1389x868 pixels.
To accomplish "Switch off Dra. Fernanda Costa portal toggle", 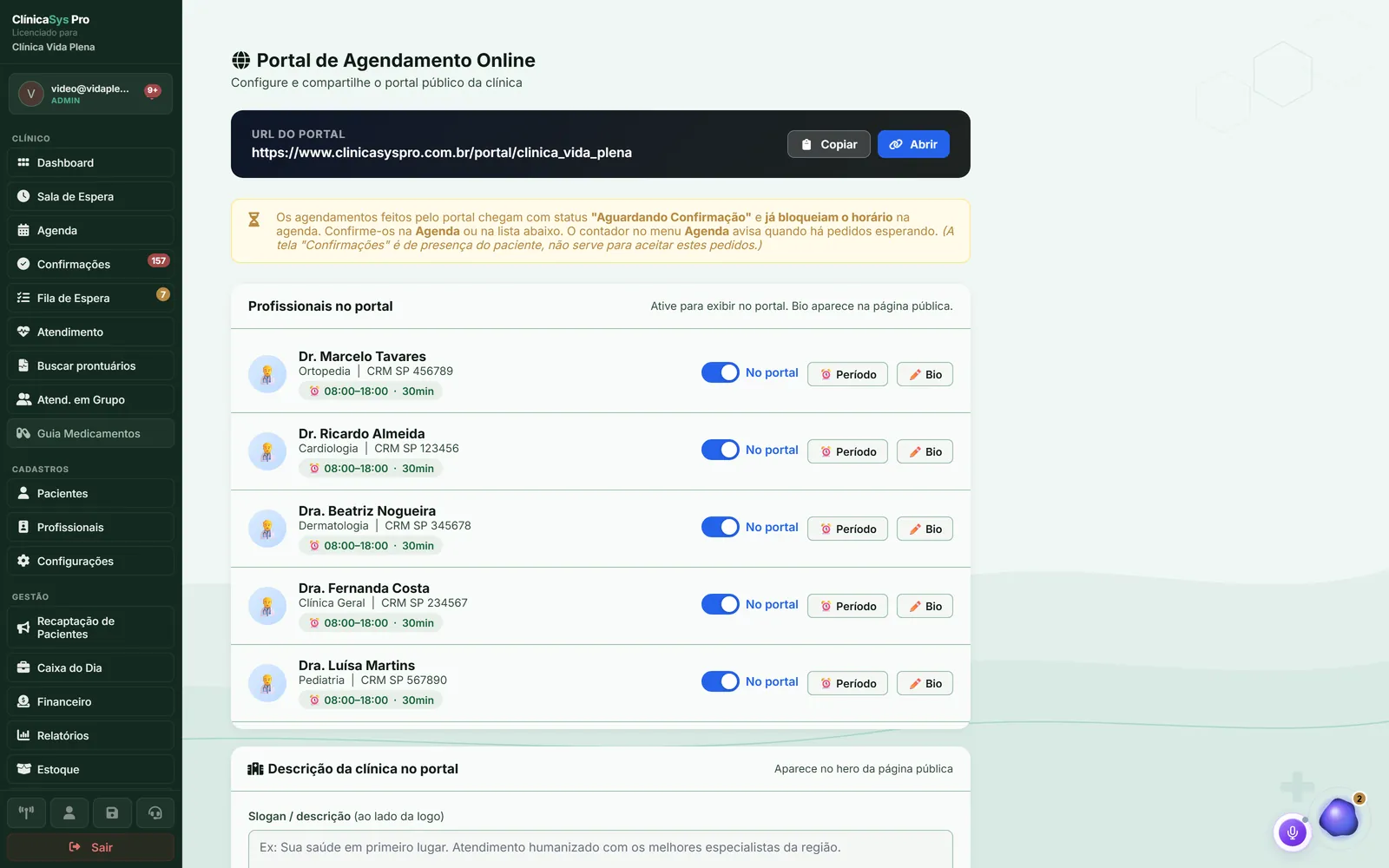I will (x=721, y=604).
